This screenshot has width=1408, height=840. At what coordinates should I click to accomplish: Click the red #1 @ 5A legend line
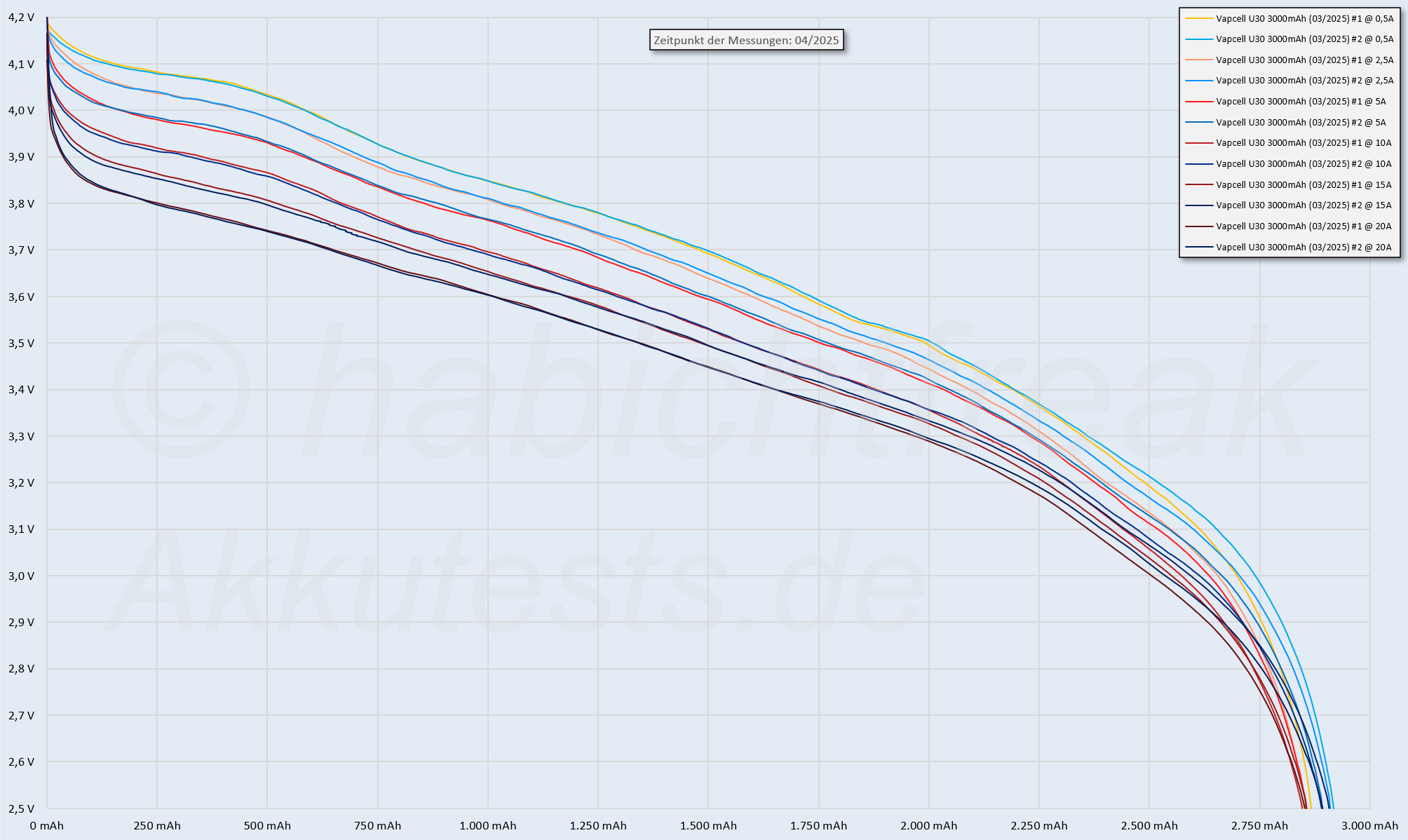click(1198, 102)
